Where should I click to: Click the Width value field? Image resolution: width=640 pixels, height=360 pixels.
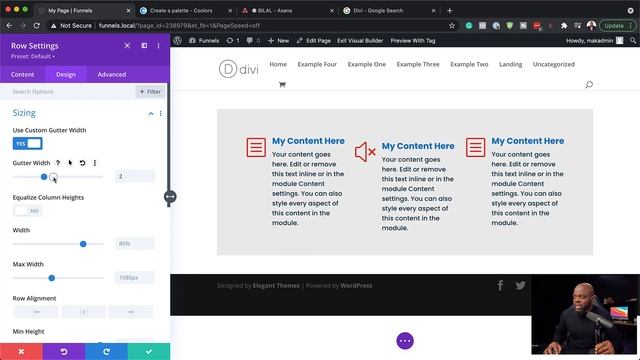pos(135,244)
